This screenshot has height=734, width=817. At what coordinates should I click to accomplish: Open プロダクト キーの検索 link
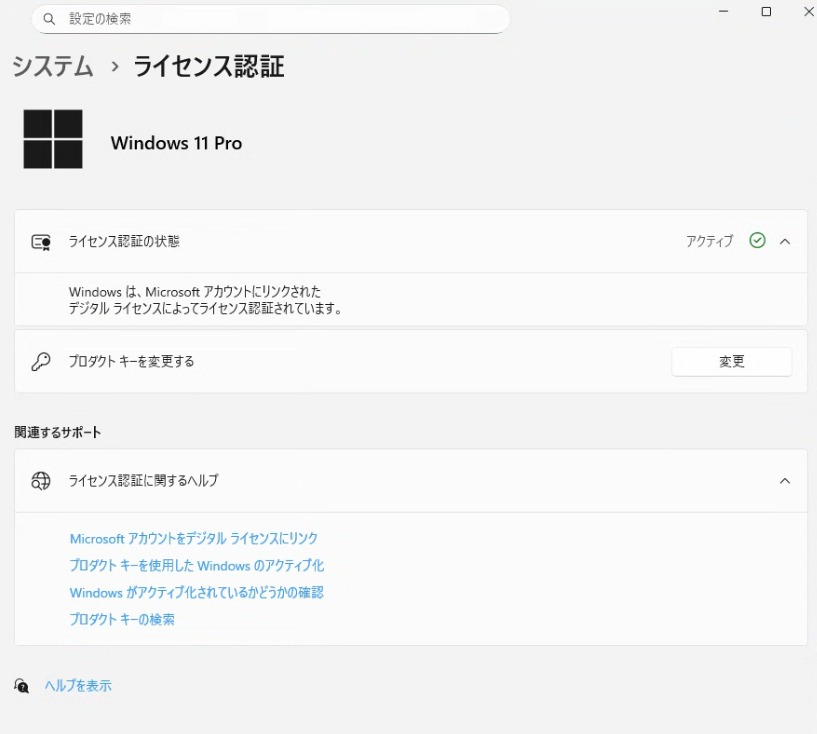[x=122, y=619]
